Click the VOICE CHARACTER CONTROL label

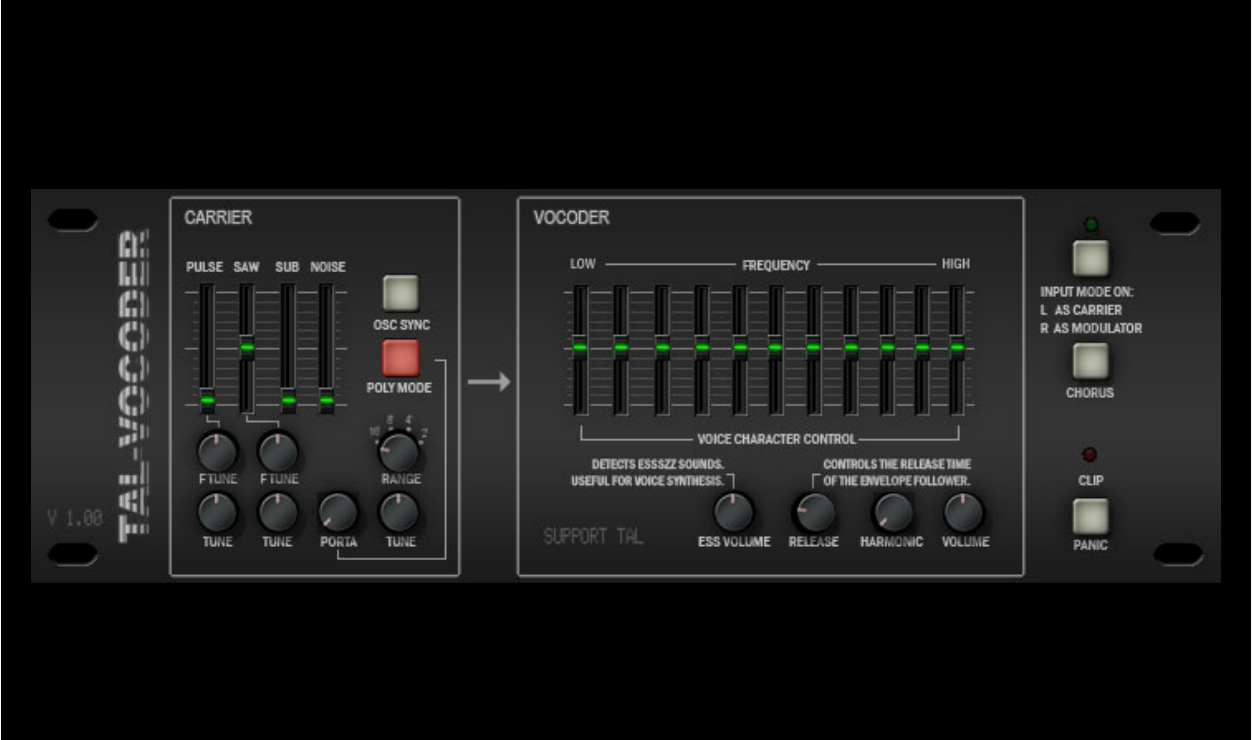[x=777, y=439]
